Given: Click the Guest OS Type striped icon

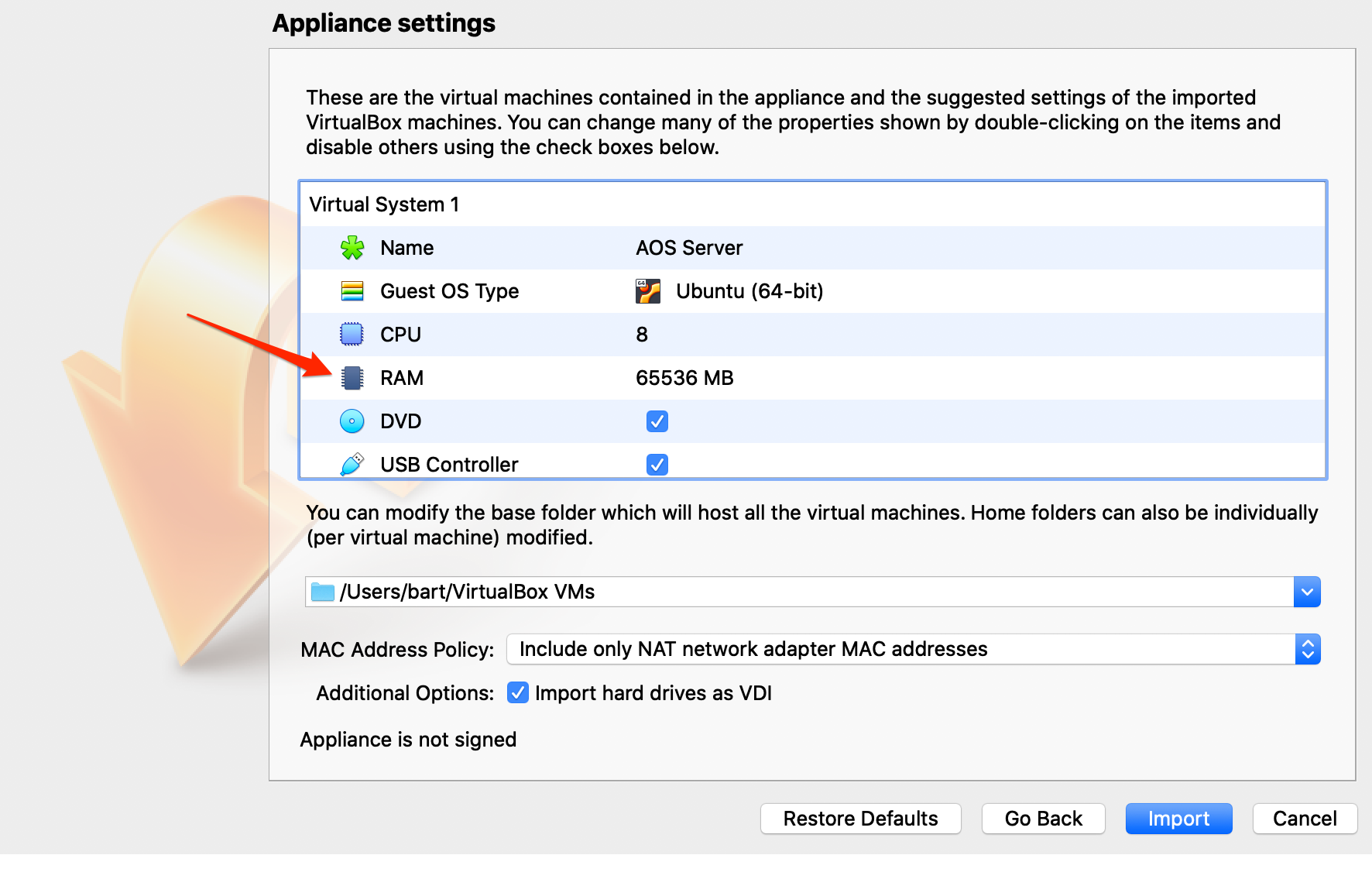Looking at the screenshot, I should [x=352, y=291].
